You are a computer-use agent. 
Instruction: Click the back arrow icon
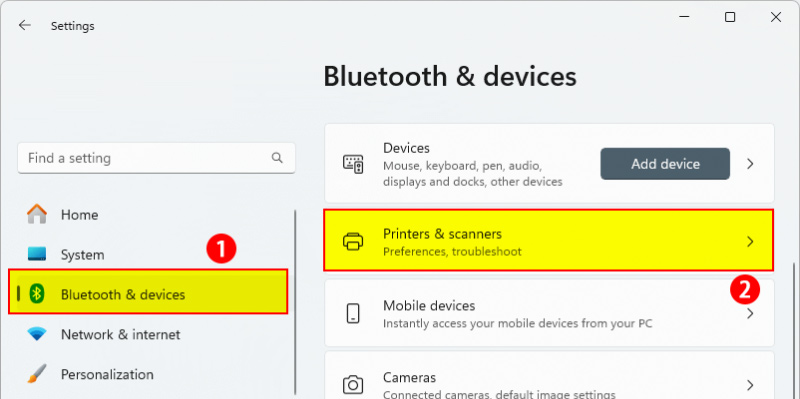click(x=24, y=26)
